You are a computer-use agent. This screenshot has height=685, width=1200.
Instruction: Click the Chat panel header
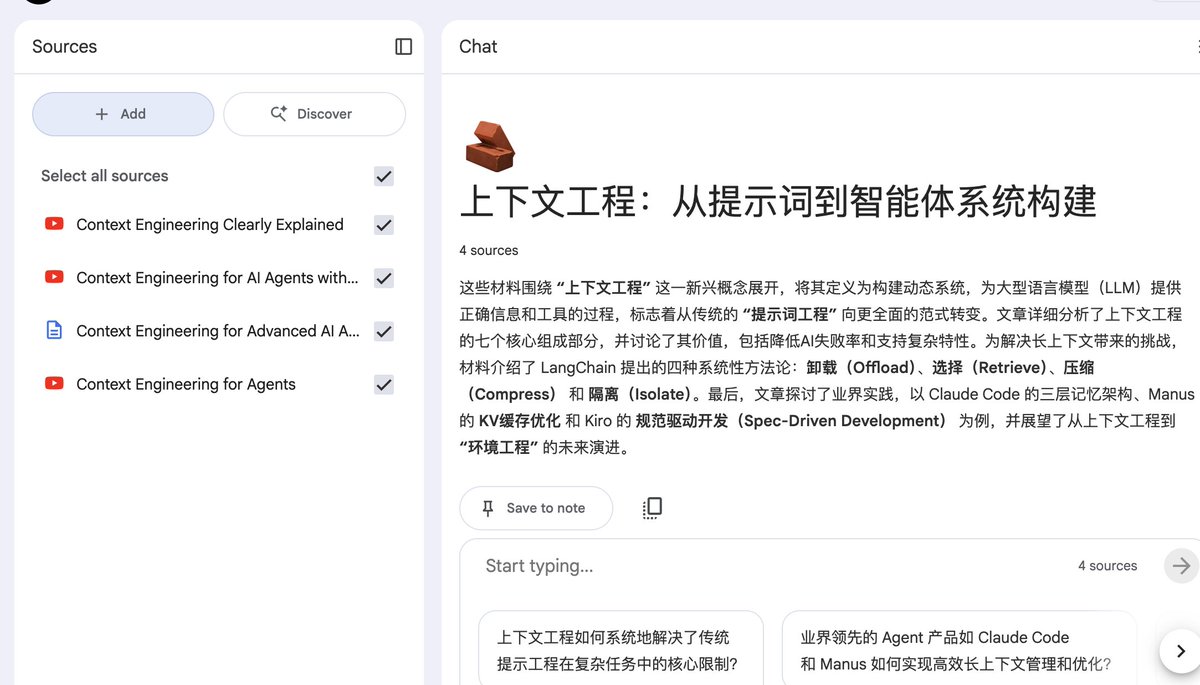[x=478, y=47]
